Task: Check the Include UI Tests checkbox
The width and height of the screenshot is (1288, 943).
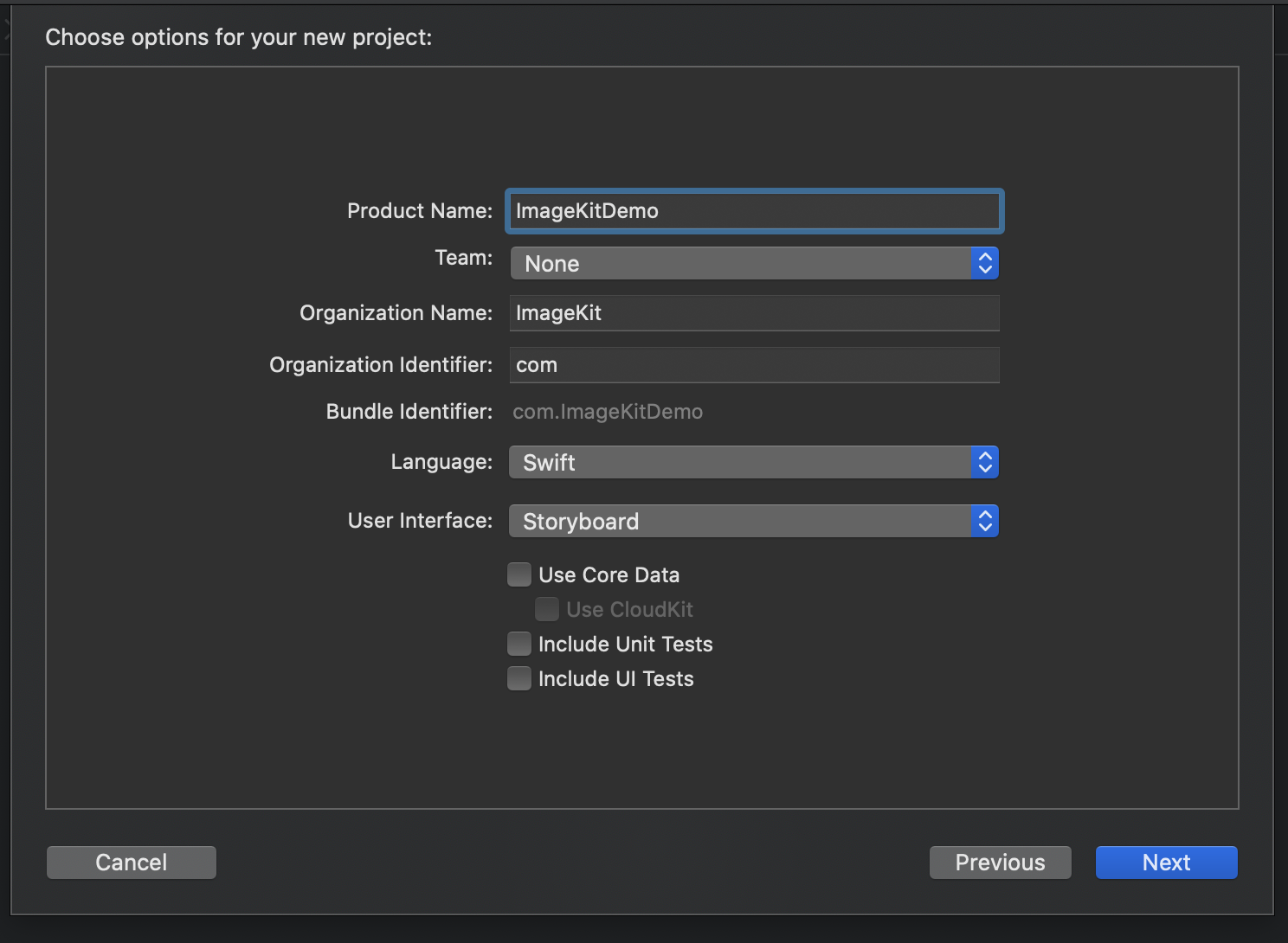Action: [x=519, y=679]
